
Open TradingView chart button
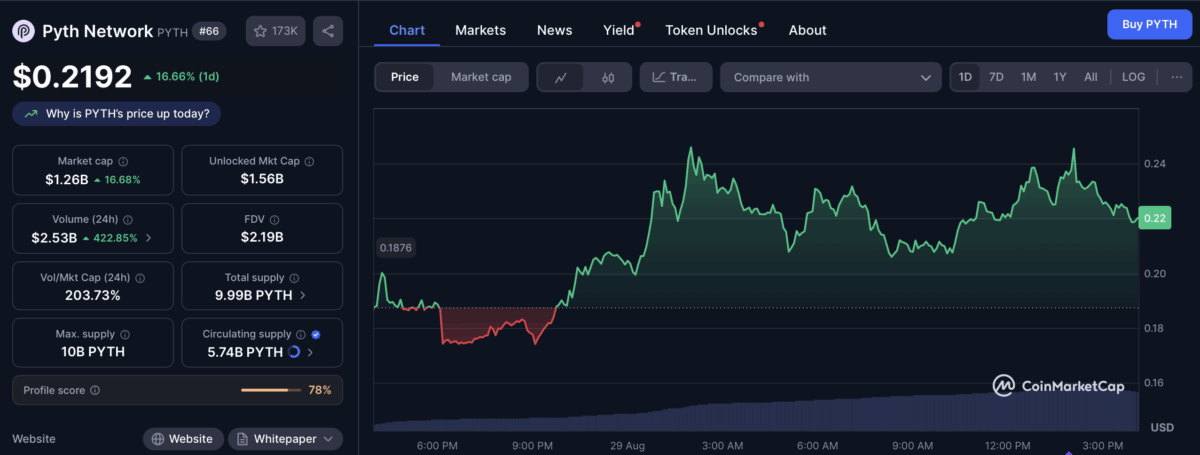coord(676,77)
